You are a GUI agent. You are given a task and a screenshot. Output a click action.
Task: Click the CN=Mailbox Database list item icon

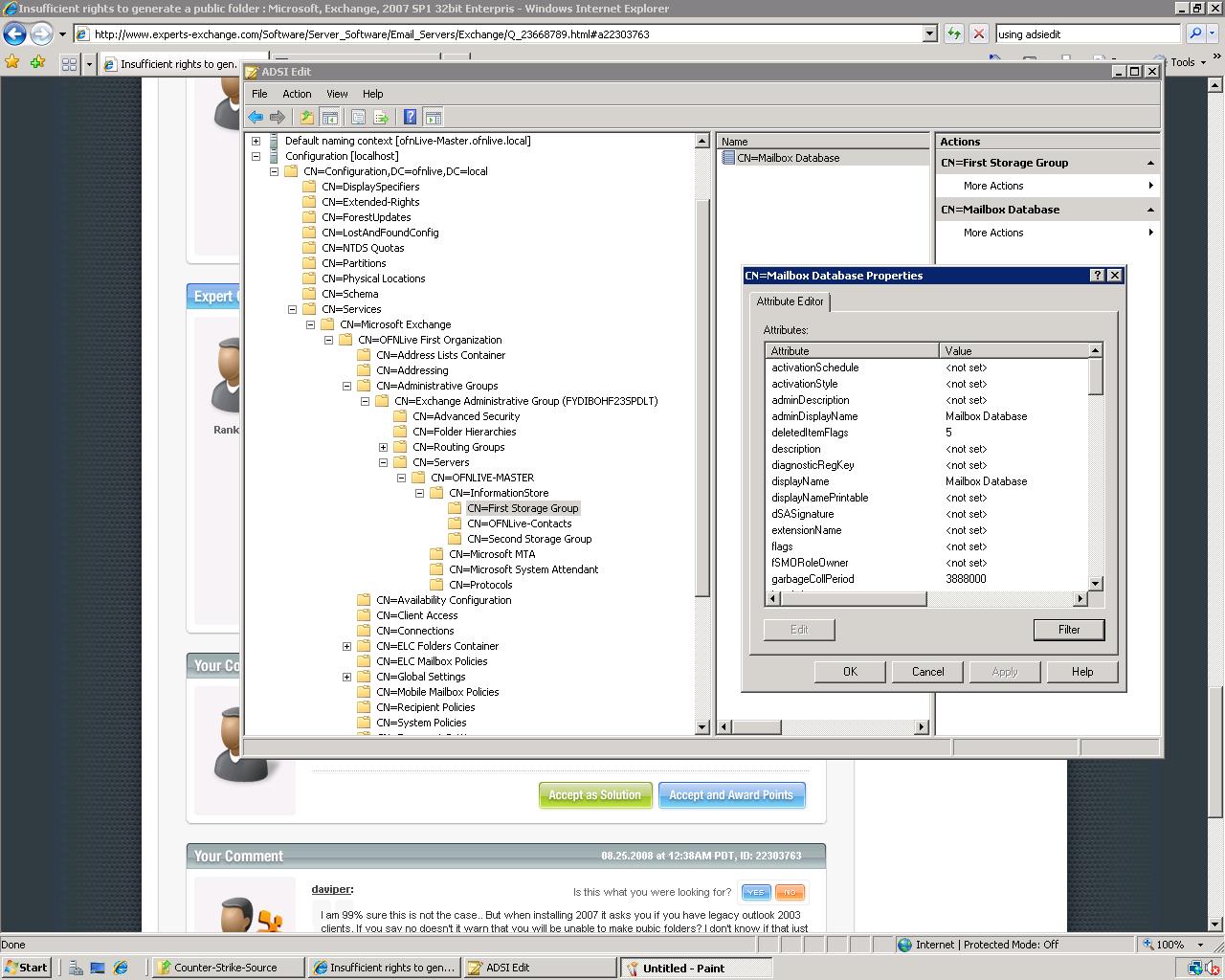pyautogui.click(x=728, y=158)
